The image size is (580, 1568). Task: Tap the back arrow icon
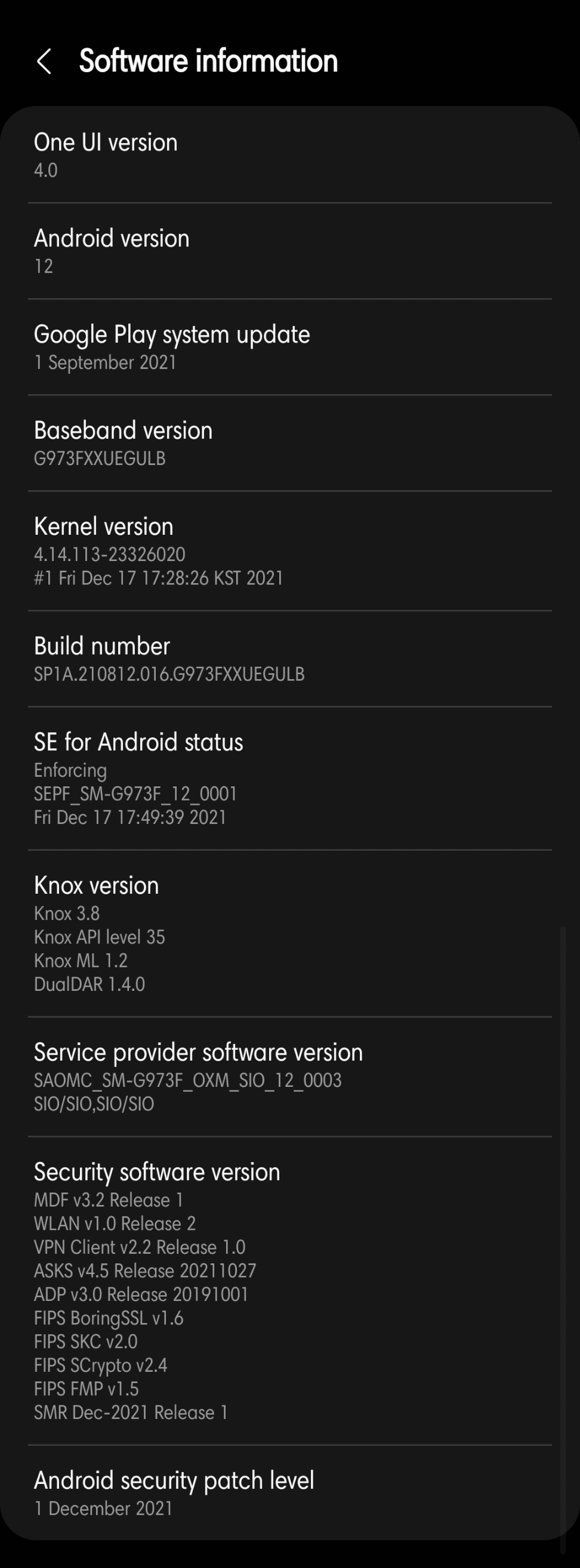44,61
